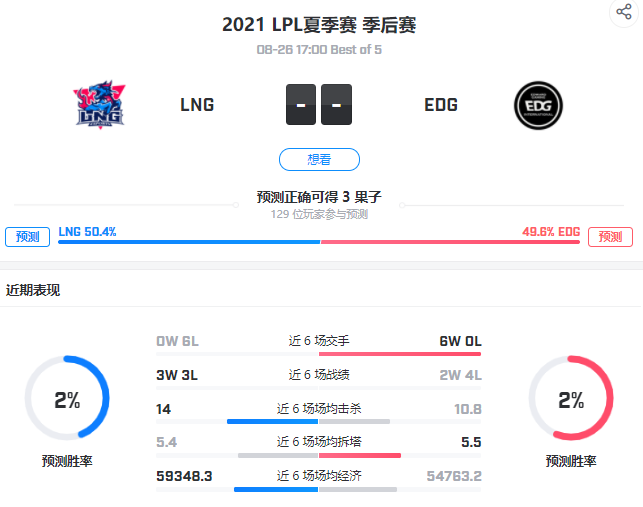Select the EDG team name
The image size is (643, 507).
(x=441, y=105)
